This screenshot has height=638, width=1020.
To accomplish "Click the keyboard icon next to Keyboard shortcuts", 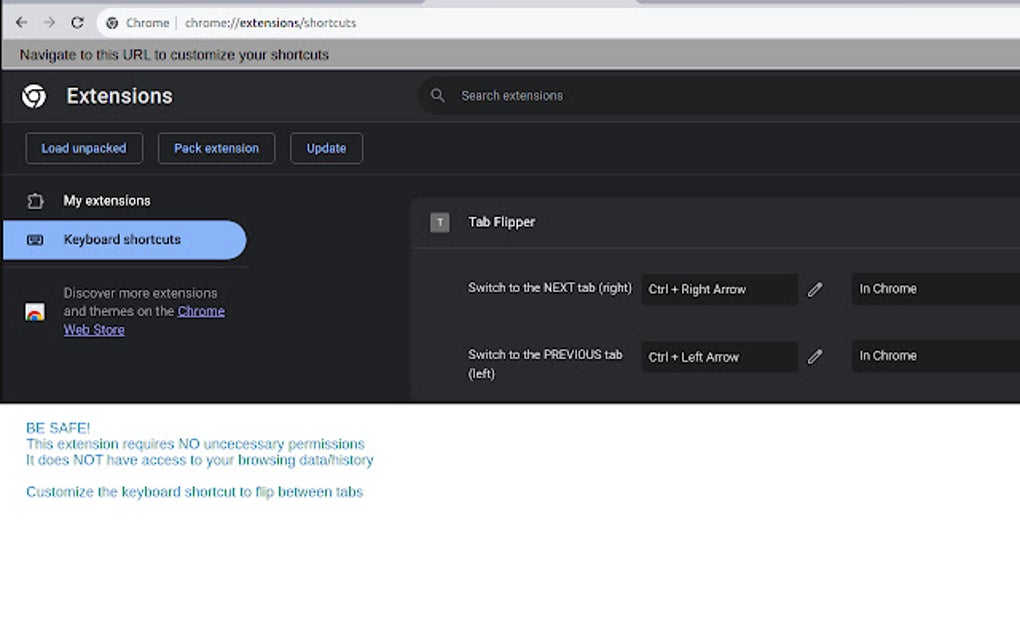I will [36, 239].
